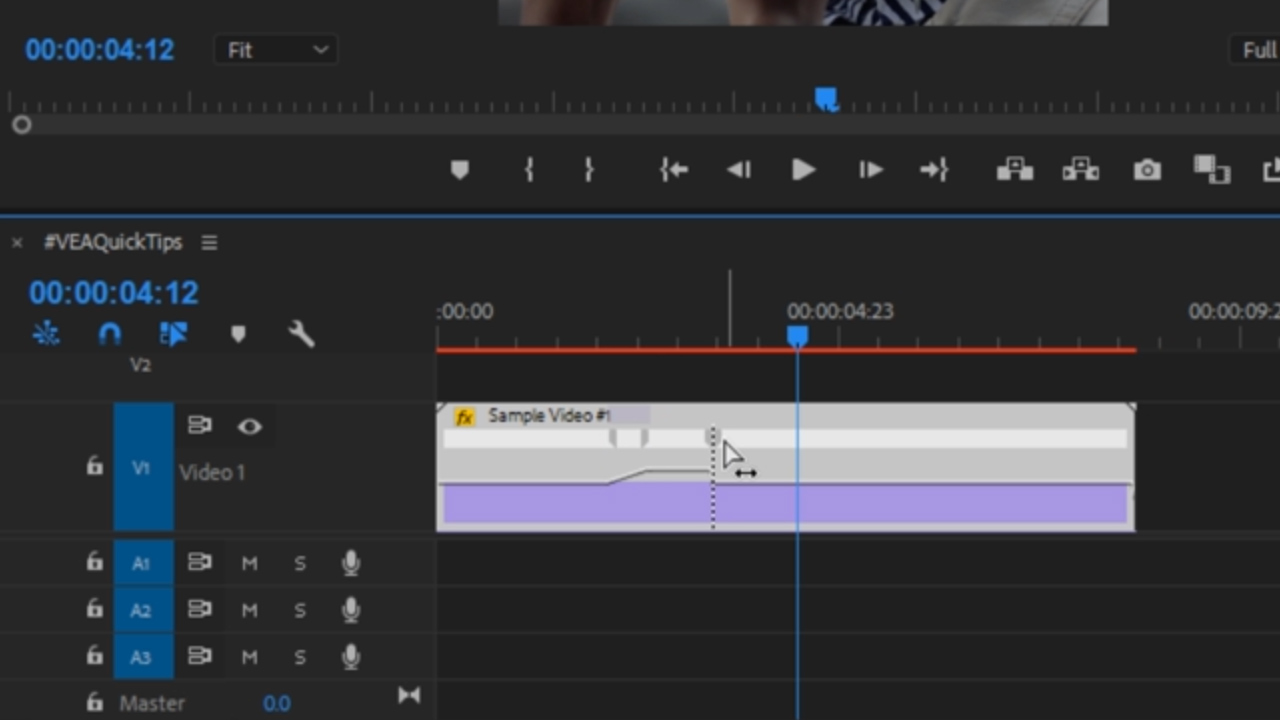Viewport: 1280px width, 720px height.
Task: Select the #VEAQuickTips sequence tab
Action: click(x=113, y=242)
